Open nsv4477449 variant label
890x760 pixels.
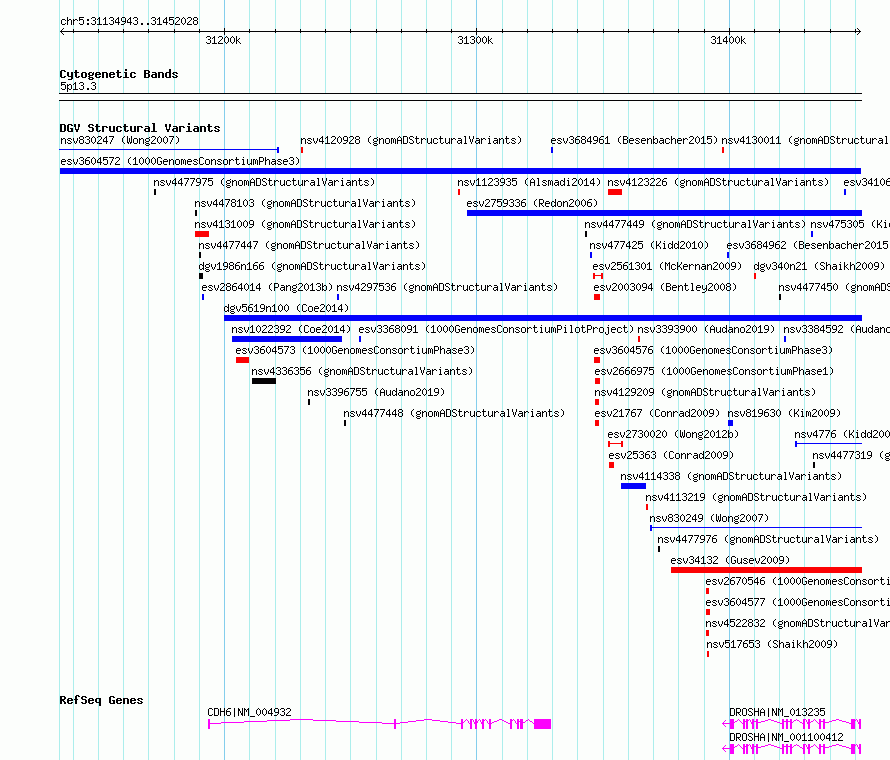(695, 224)
